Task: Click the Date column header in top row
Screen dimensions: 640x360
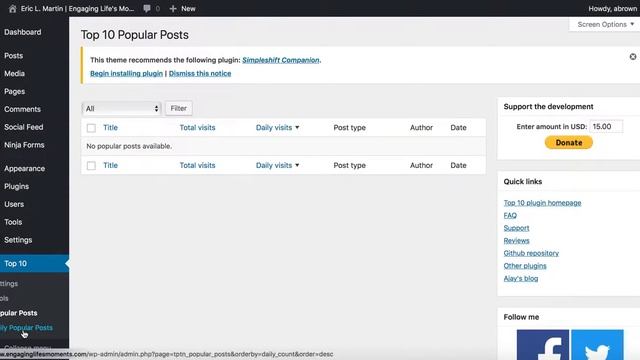Action: click(458, 127)
